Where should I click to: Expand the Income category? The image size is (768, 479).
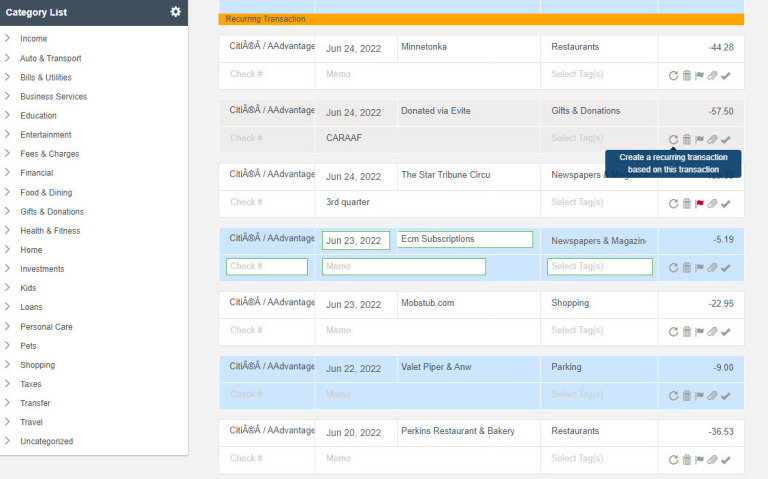click(x=7, y=38)
